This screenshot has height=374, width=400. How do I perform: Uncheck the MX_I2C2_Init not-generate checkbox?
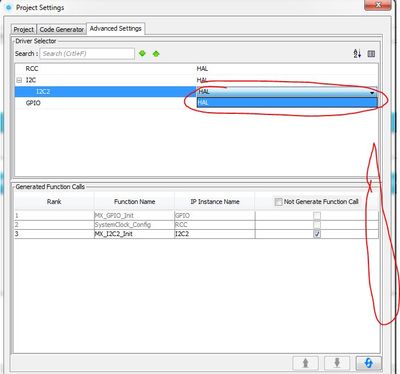pos(317,234)
